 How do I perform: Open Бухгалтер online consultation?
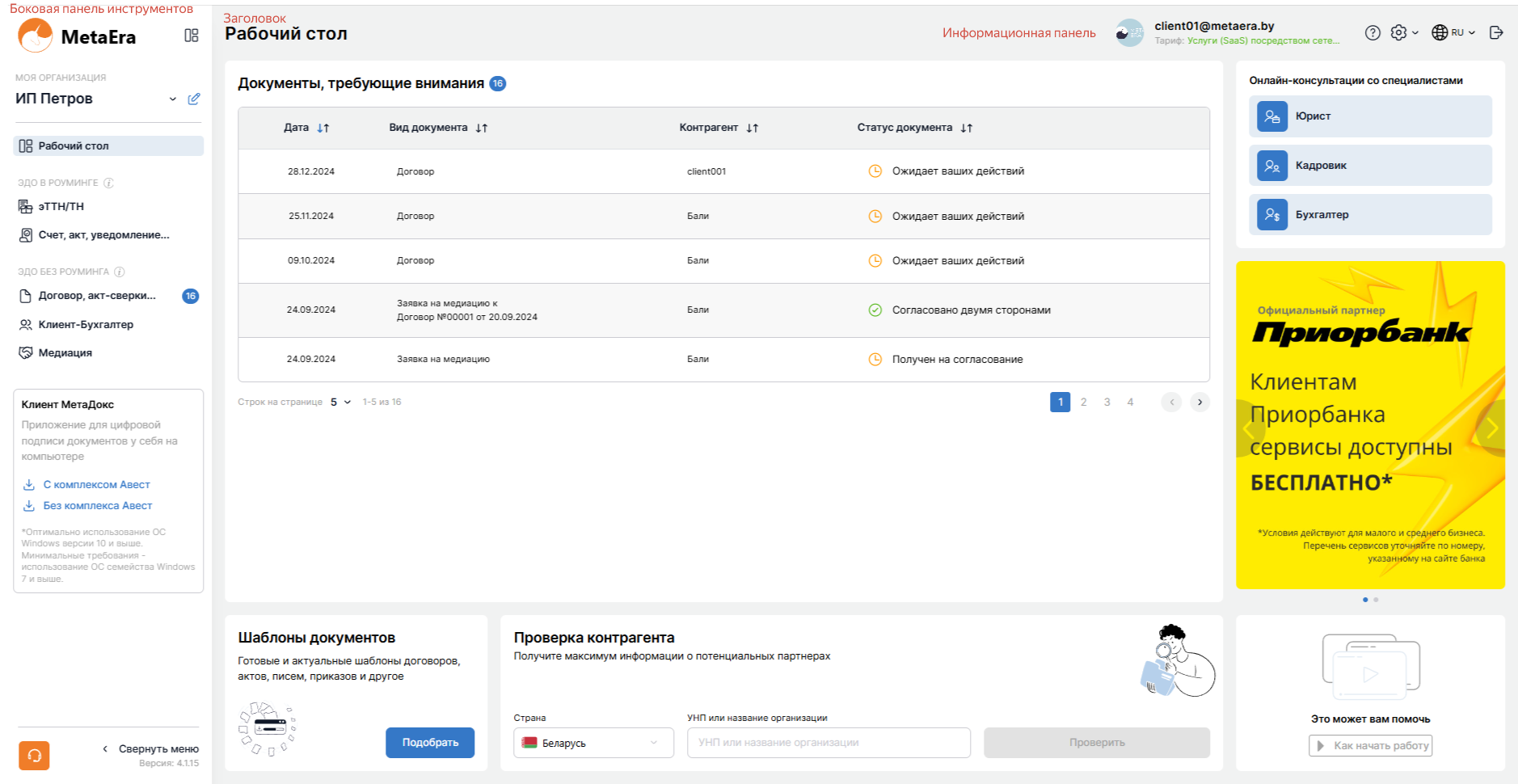pos(1370,215)
